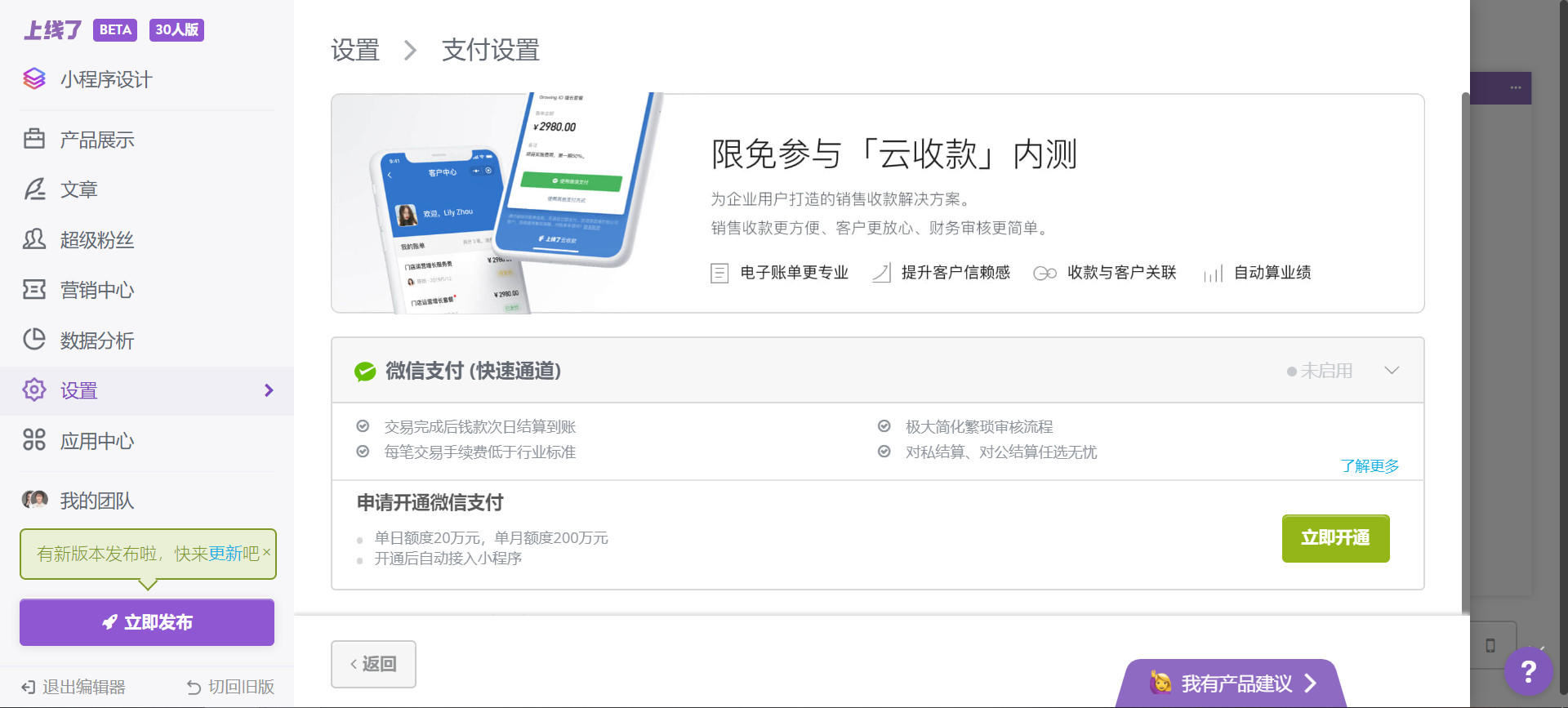Viewport: 1568px width, 708px height.
Task: Click the 产品展示 briefcase icon
Action: (x=34, y=139)
